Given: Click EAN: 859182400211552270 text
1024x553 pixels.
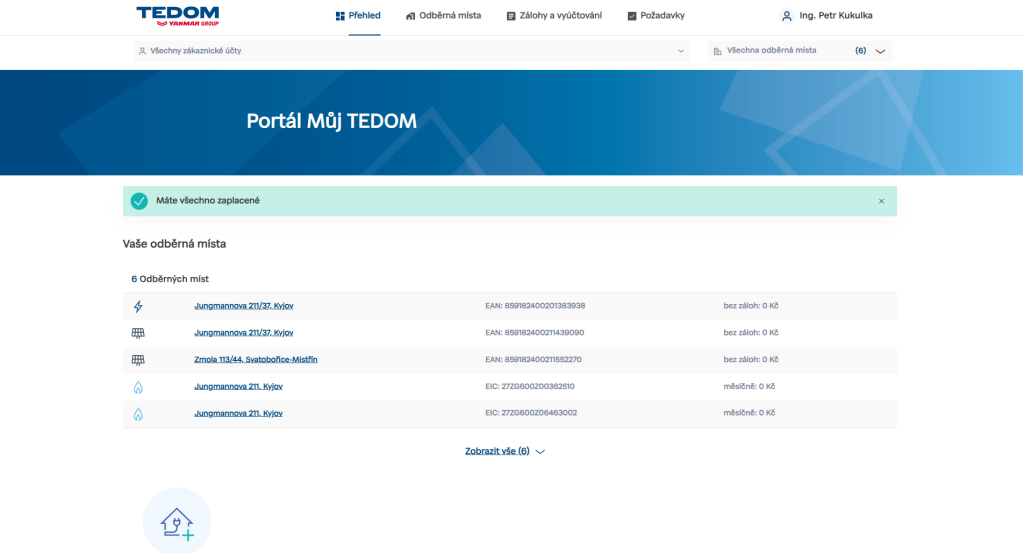Looking at the screenshot, I should pos(533,359).
